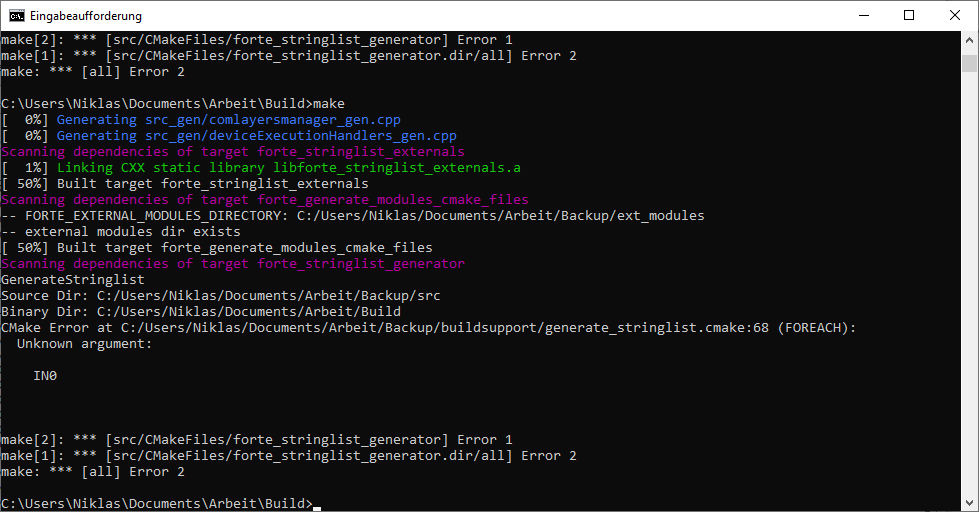Minimize the Eingabeaufforderung window
This screenshot has height=512, width=979.
(864, 16)
